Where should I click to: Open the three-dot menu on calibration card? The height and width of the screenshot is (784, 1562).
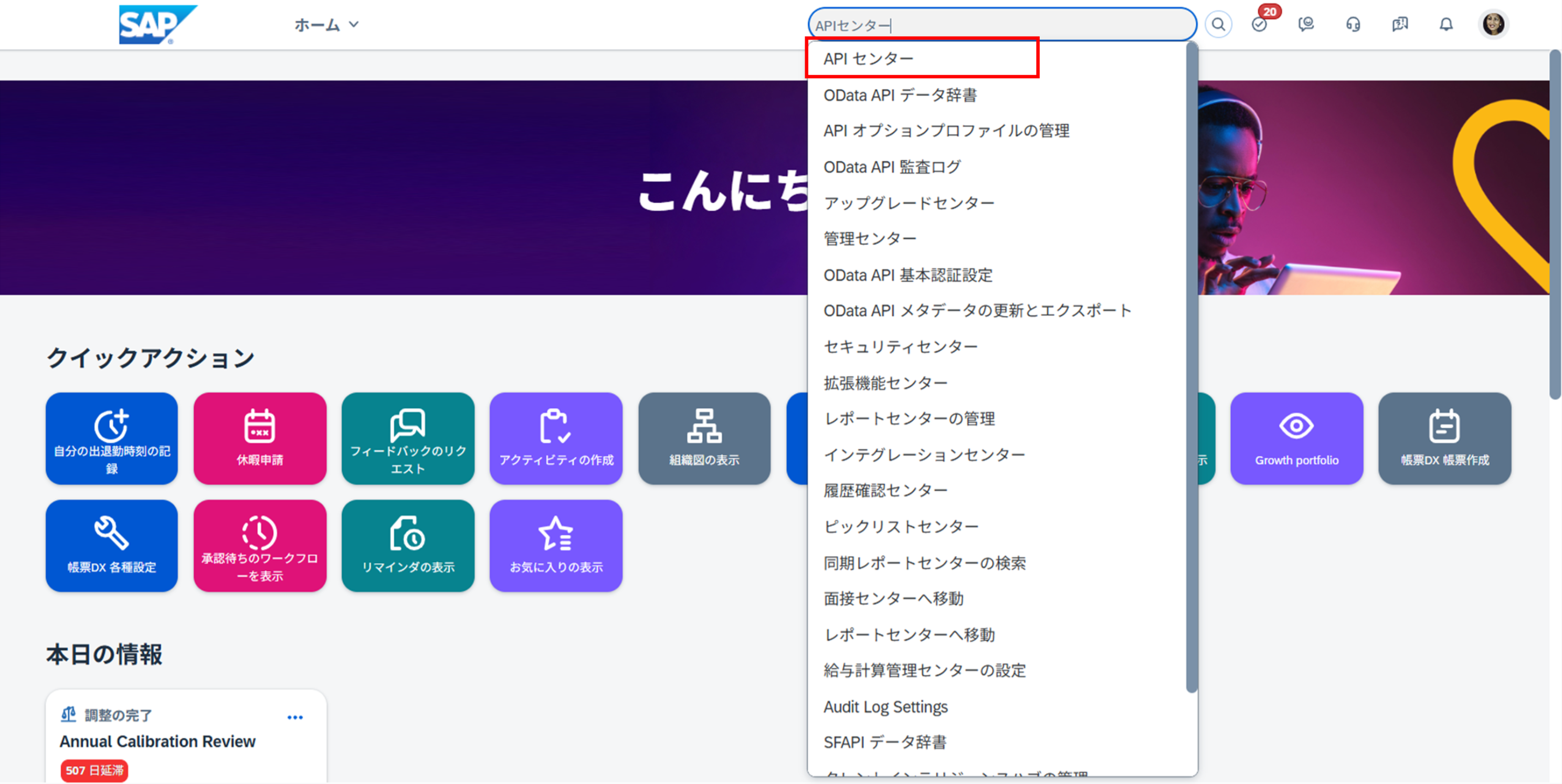click(x=294, y=717)
